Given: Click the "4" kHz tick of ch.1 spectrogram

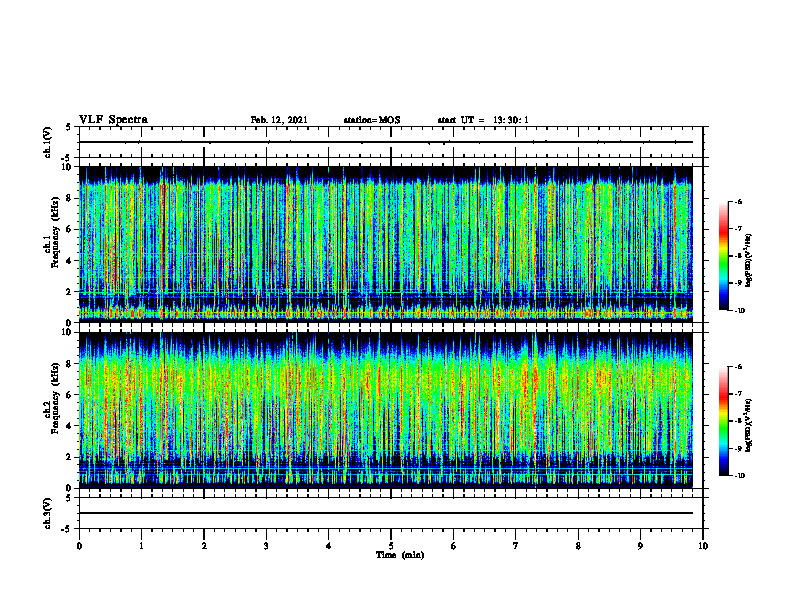Looking at the screenshot, I should [70, 261].
